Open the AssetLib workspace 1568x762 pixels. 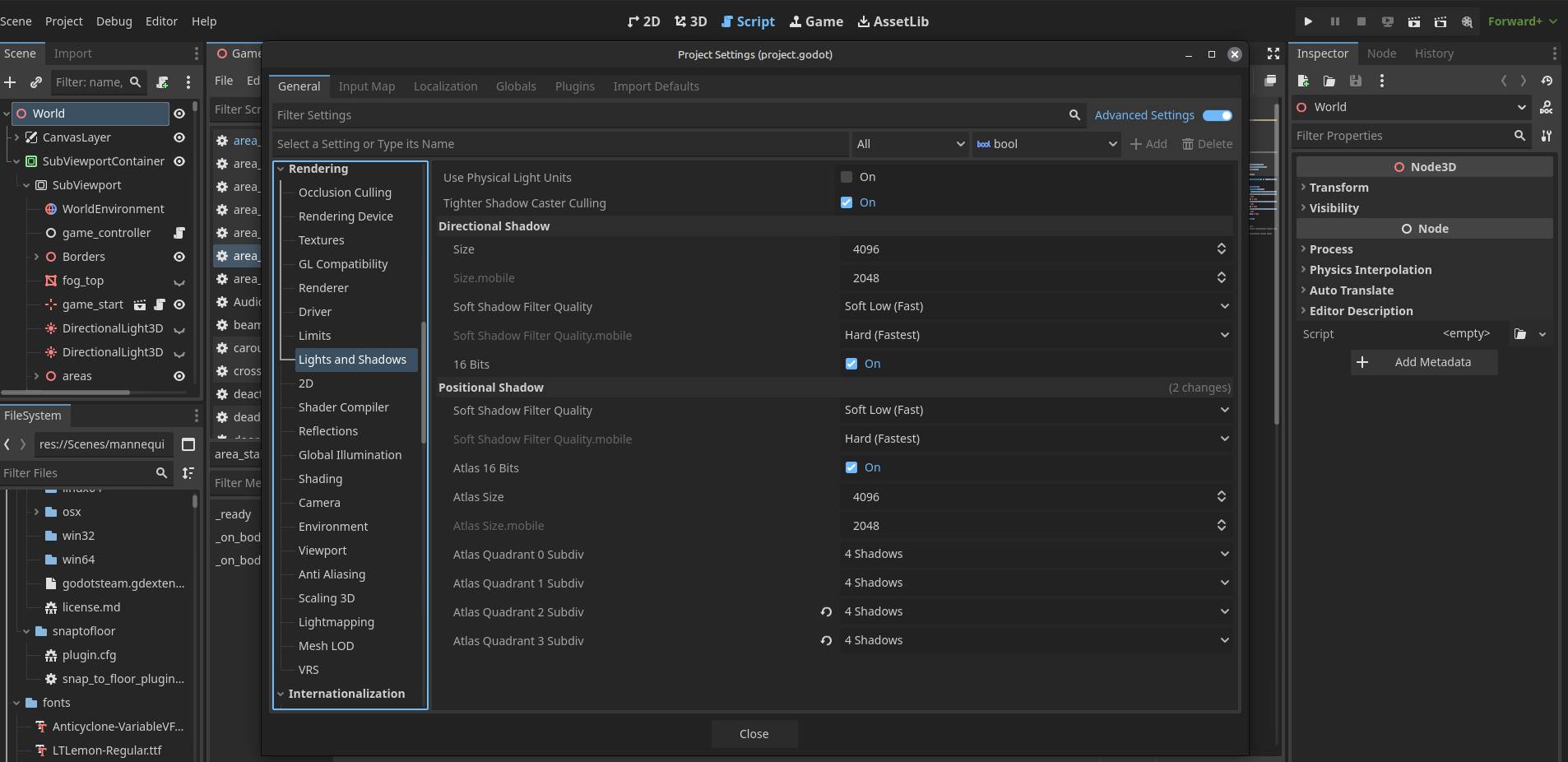(893, 21)
